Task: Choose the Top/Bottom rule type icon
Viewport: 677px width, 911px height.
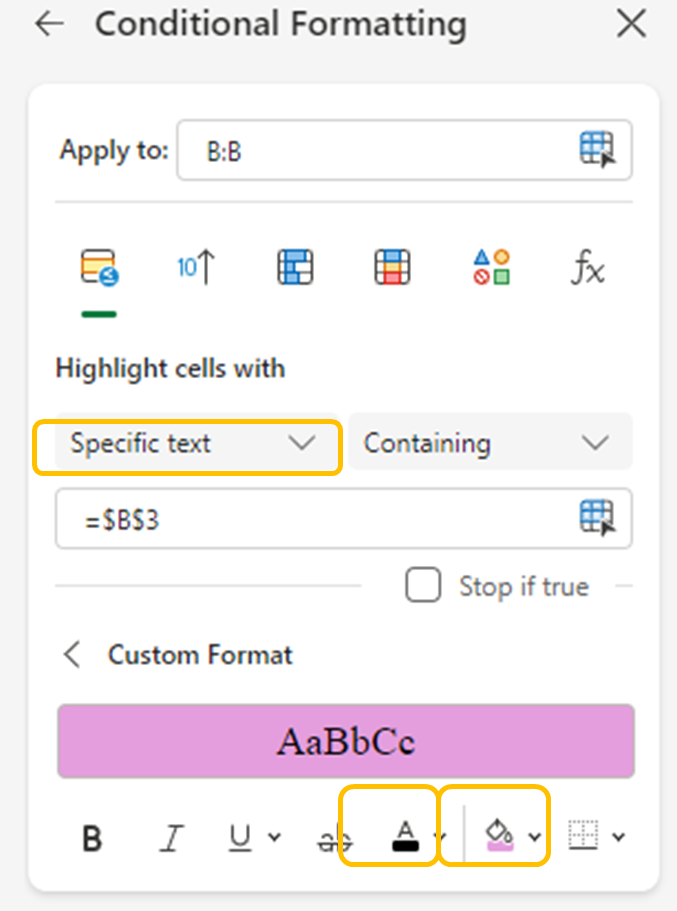Action: pos(196,268)
